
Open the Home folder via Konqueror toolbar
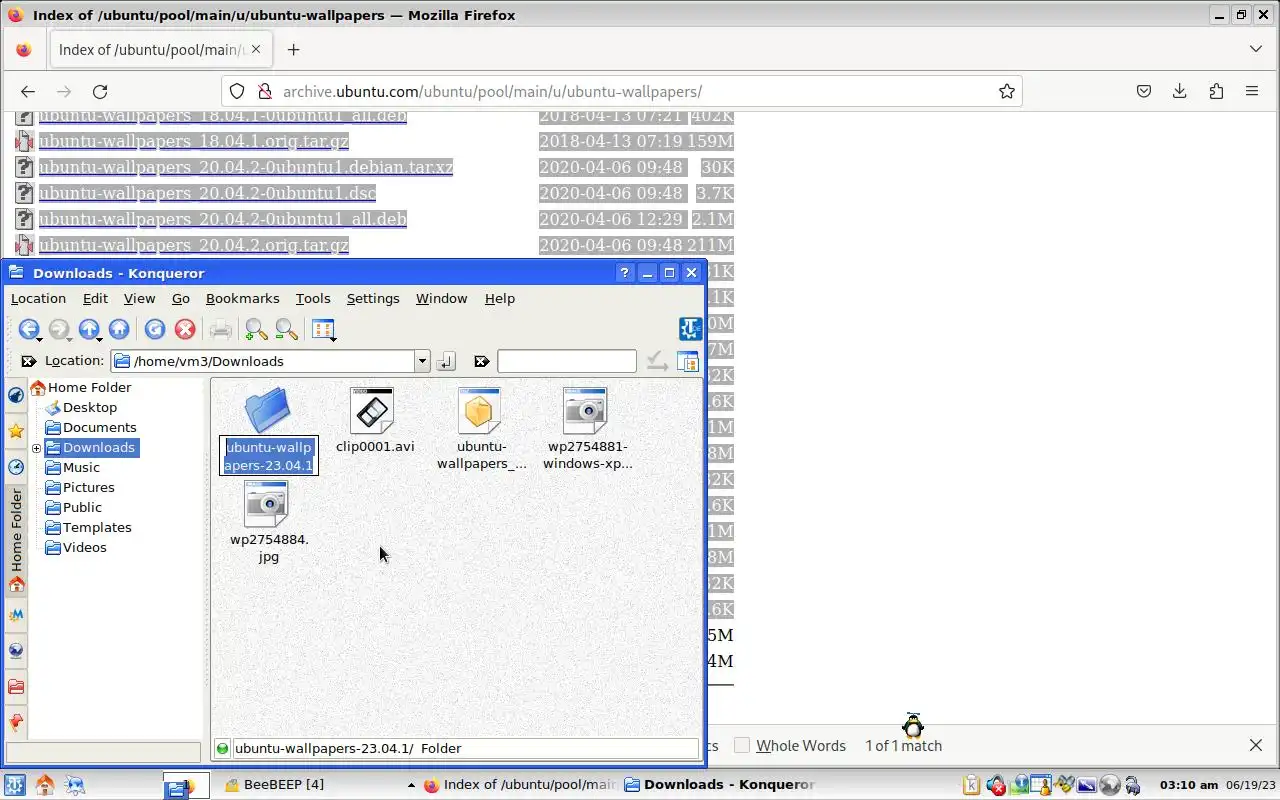coord(119,329)
